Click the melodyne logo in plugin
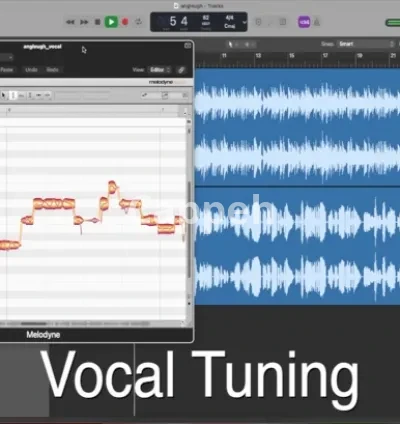400x424 pixels. (161, 82)
